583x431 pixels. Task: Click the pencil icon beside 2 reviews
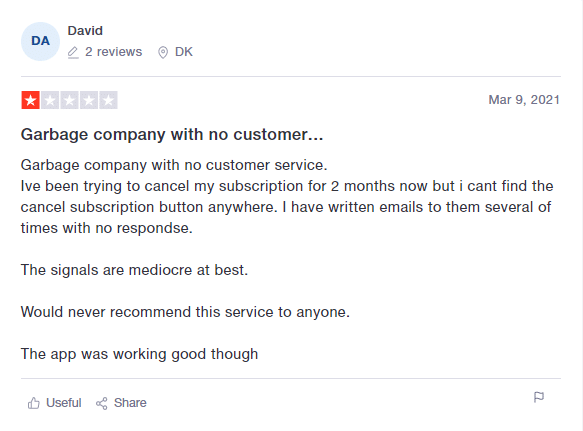[73, 52]
